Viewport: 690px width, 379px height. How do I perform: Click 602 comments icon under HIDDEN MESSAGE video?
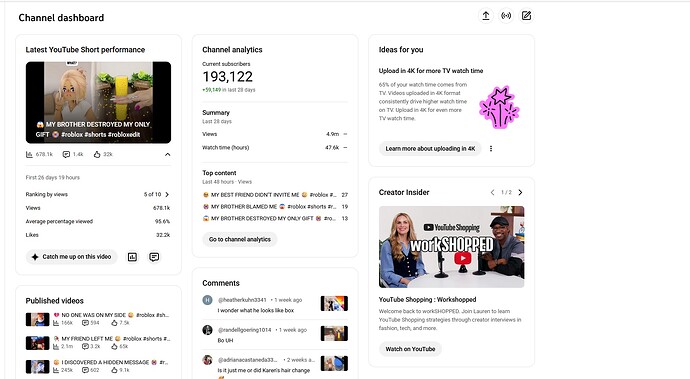point(85,371)
